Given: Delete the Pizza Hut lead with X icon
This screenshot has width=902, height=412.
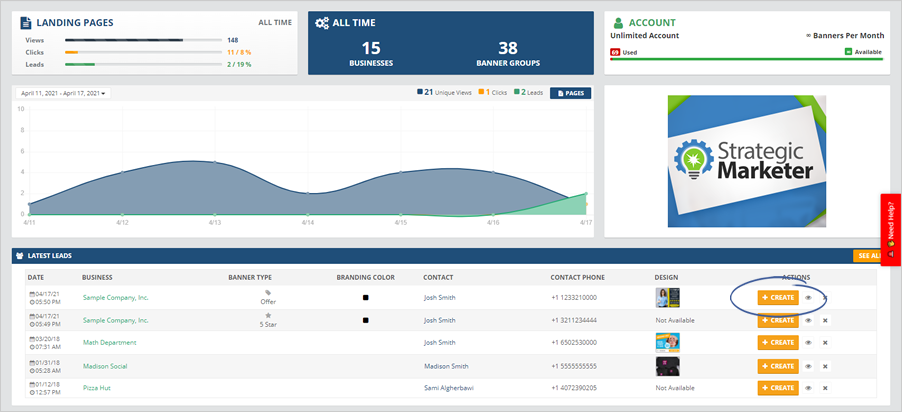Looking at the screenshot, I should pos(825,389).
